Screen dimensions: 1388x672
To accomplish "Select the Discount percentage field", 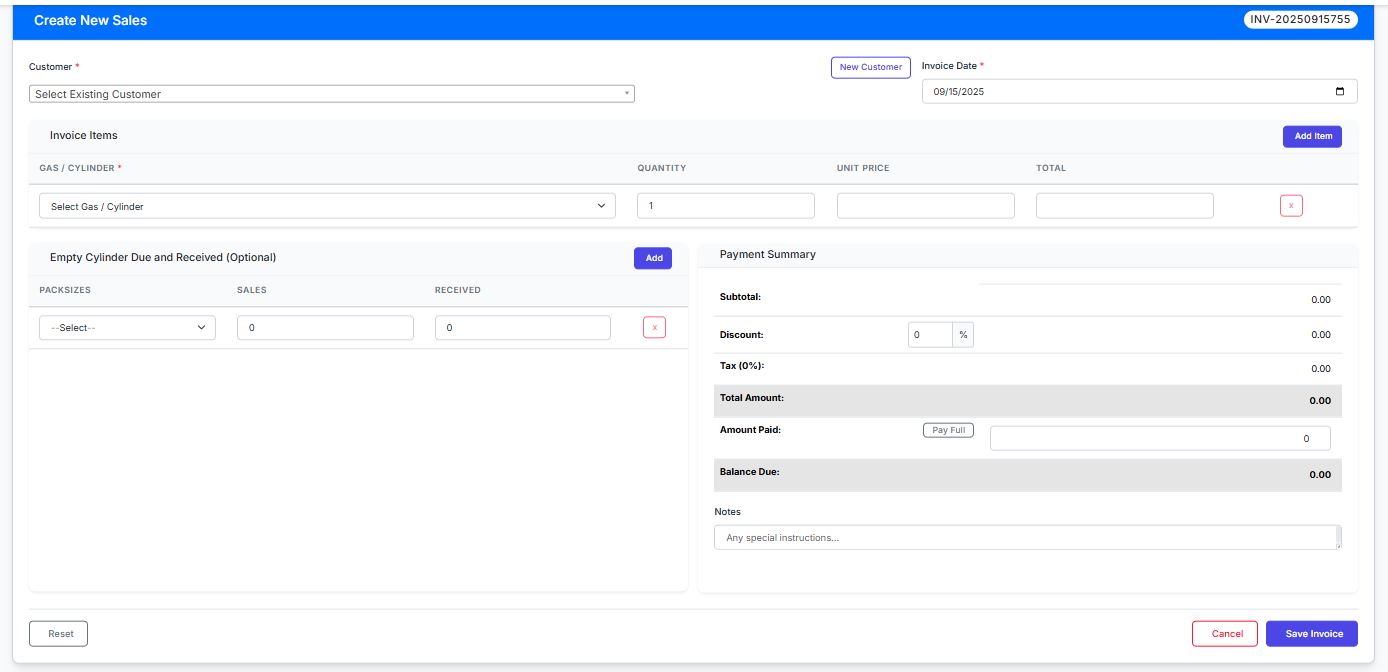I will click(930, 335).
